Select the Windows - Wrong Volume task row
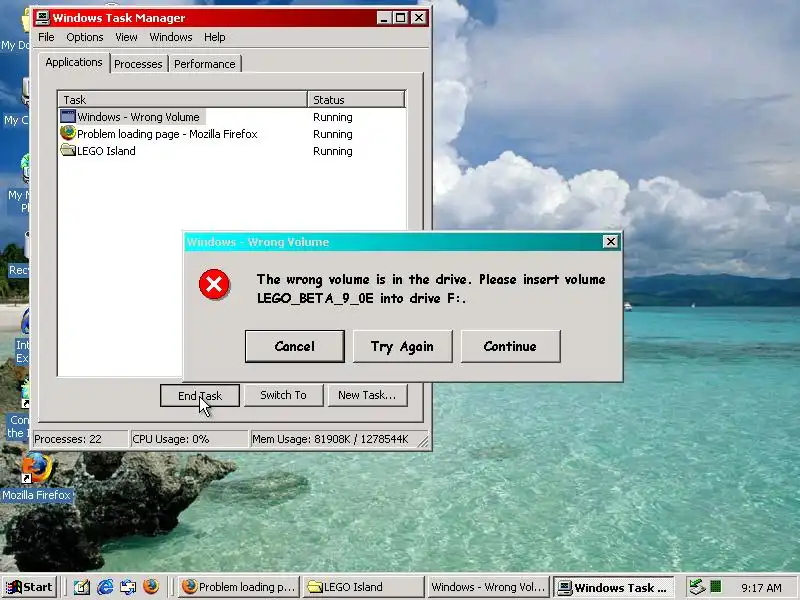The width and height of the screenshot is (800, 600). pyautogui.click(x=232, y=117)
